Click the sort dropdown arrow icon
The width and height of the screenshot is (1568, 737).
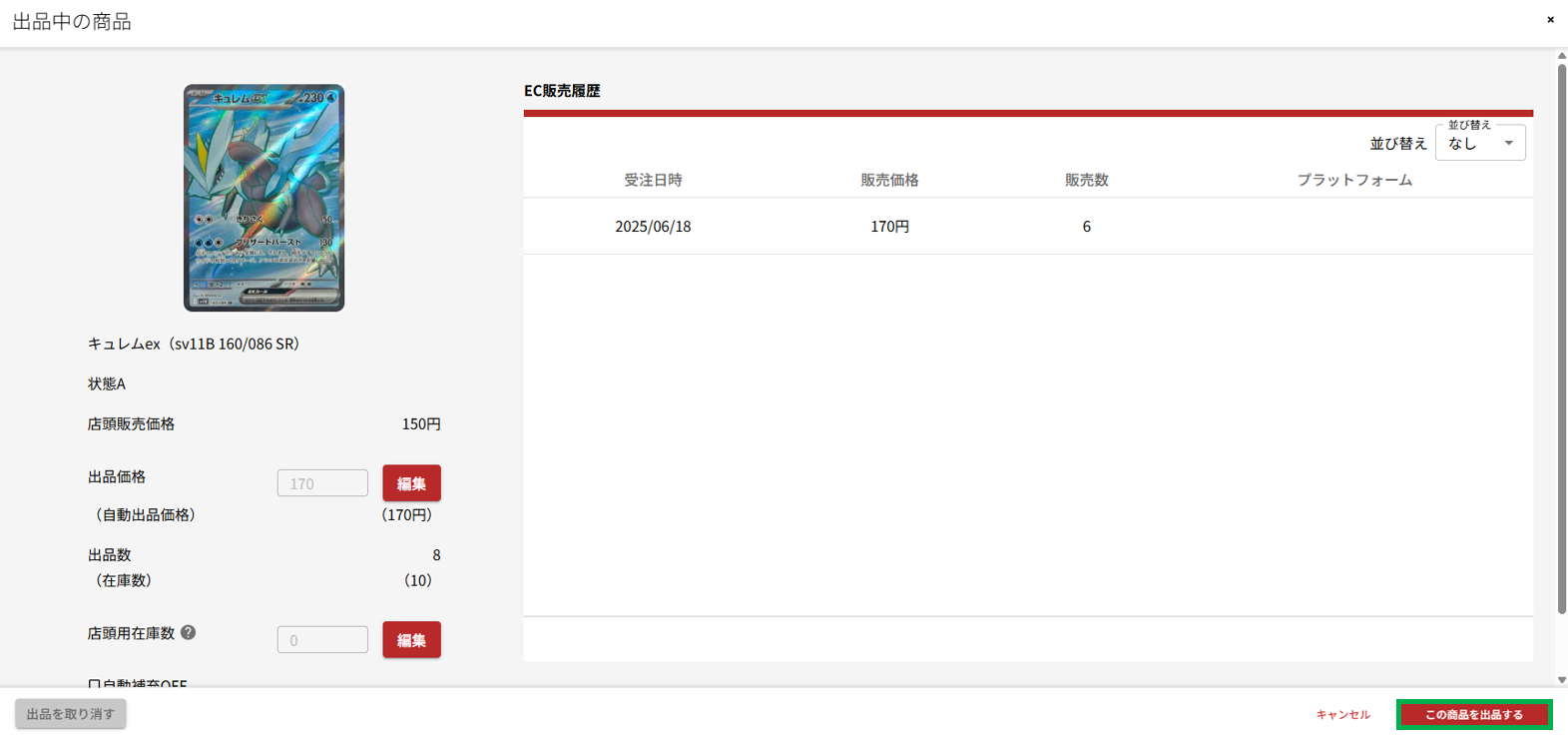point(1508,143)
